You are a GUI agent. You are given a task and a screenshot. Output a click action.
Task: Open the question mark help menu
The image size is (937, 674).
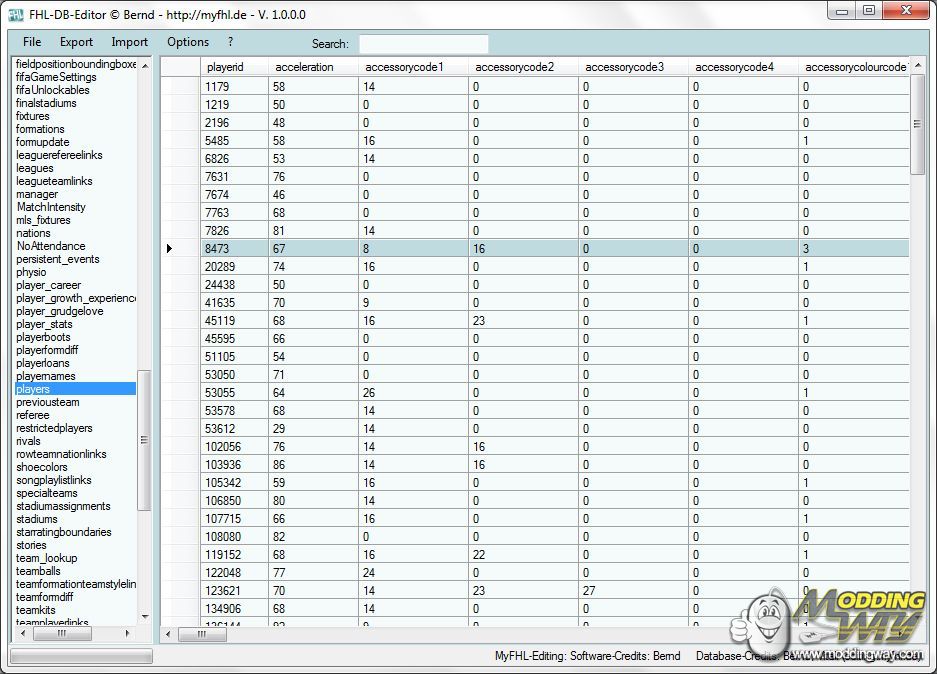pos(230,42)
